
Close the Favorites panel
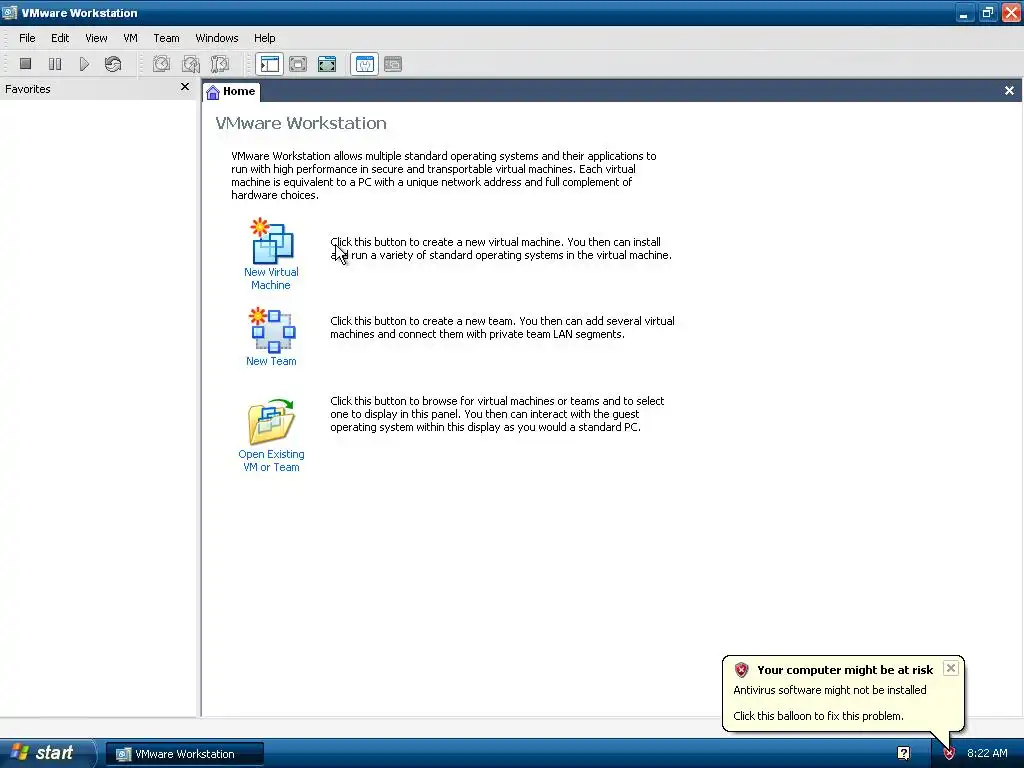coord(185,87)
